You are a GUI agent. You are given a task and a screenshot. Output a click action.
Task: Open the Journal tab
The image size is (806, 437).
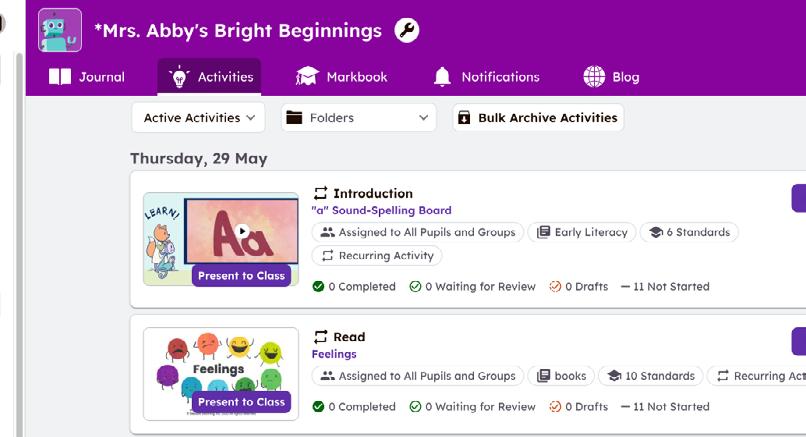(88, 77)
